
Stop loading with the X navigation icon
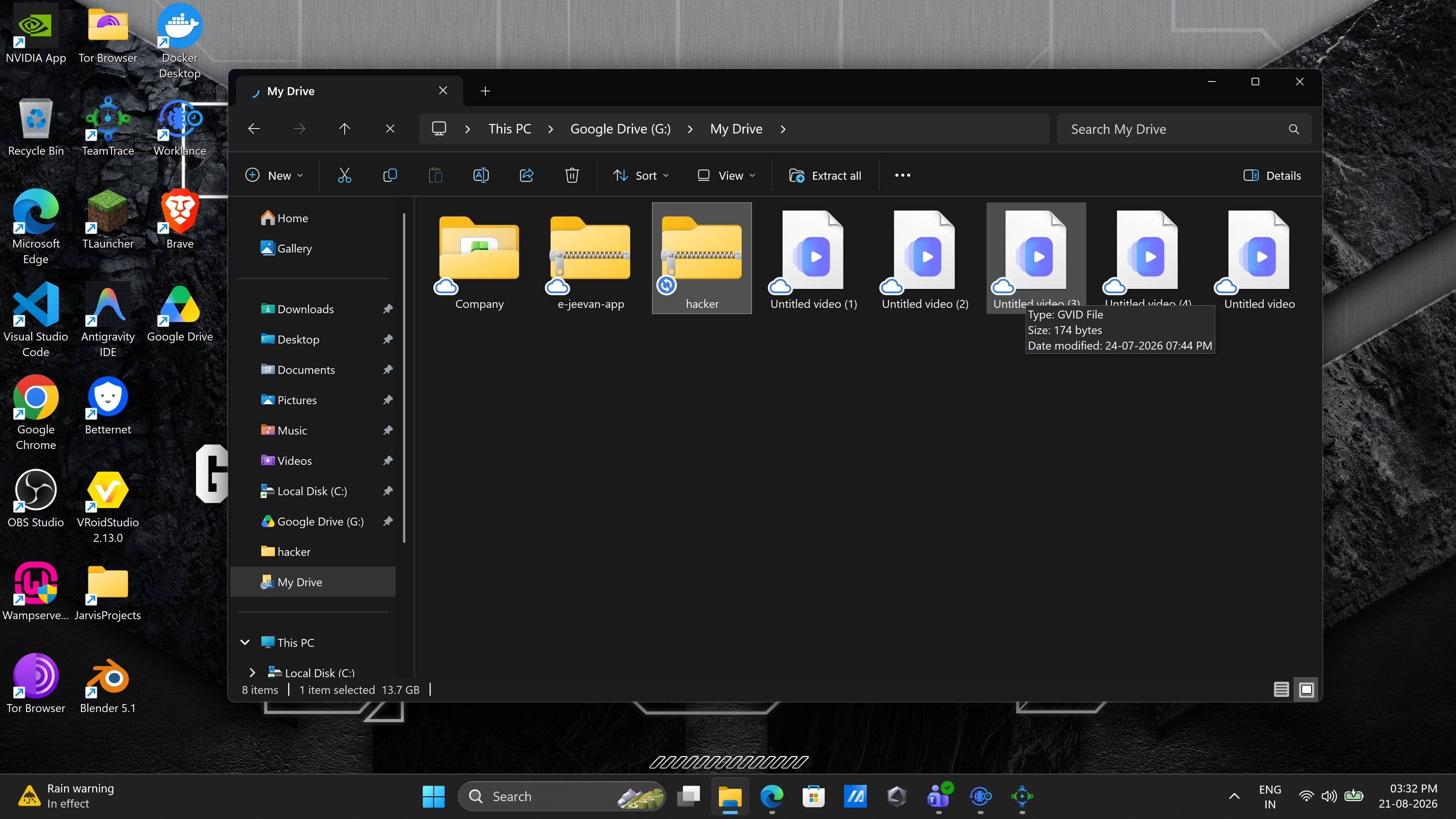click(x=390, y=129)
